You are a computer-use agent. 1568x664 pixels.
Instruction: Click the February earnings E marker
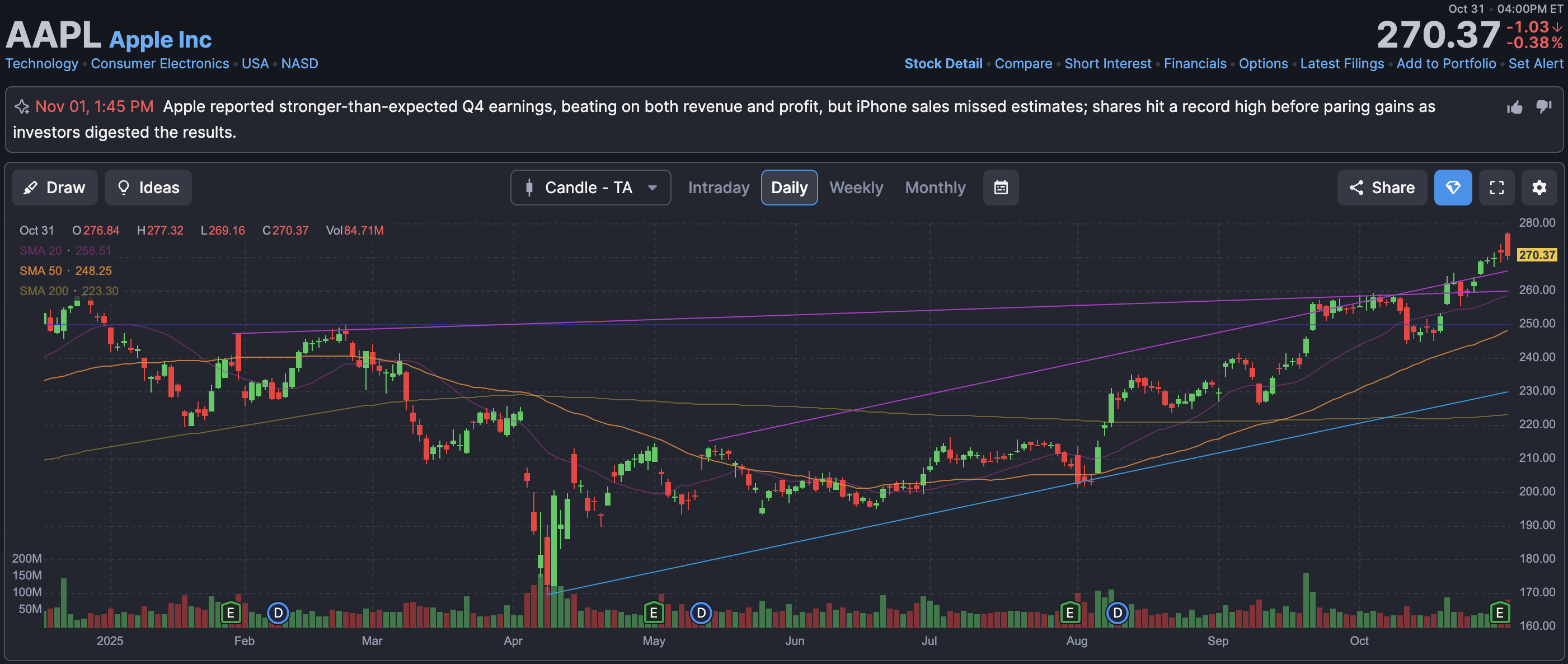click(x=231, y=612)
